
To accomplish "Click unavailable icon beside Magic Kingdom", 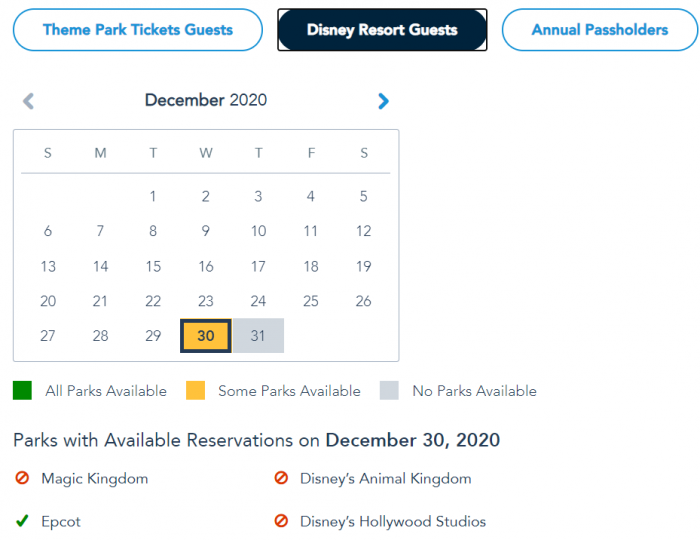I will click(23, 479).
